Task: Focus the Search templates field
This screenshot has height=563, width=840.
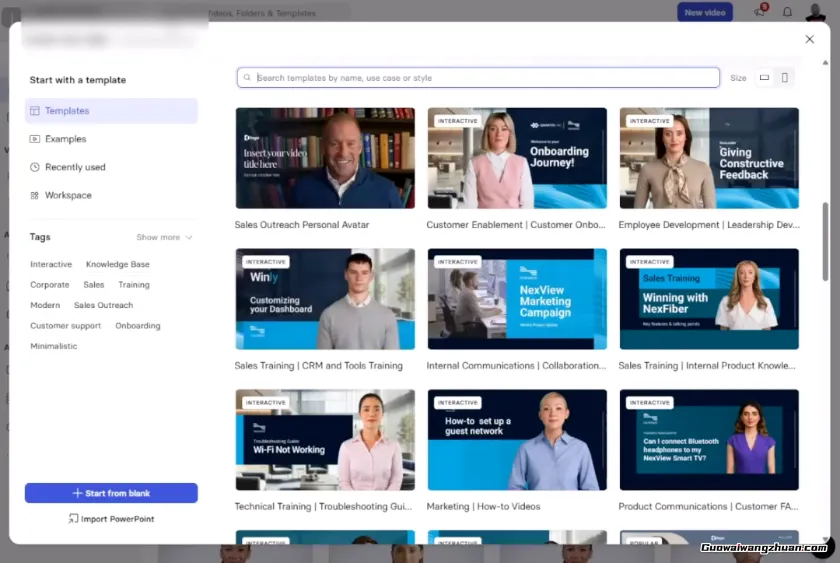Action: coord(478,78)
